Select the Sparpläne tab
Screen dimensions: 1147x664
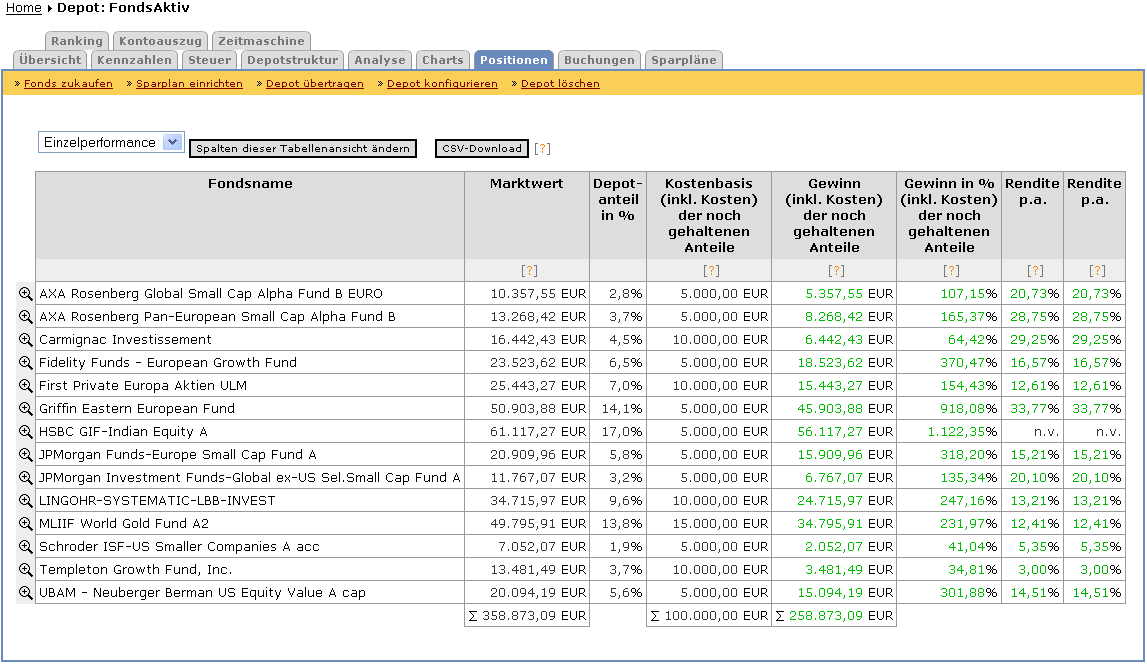pyautogui.click(x=683, y=60)
